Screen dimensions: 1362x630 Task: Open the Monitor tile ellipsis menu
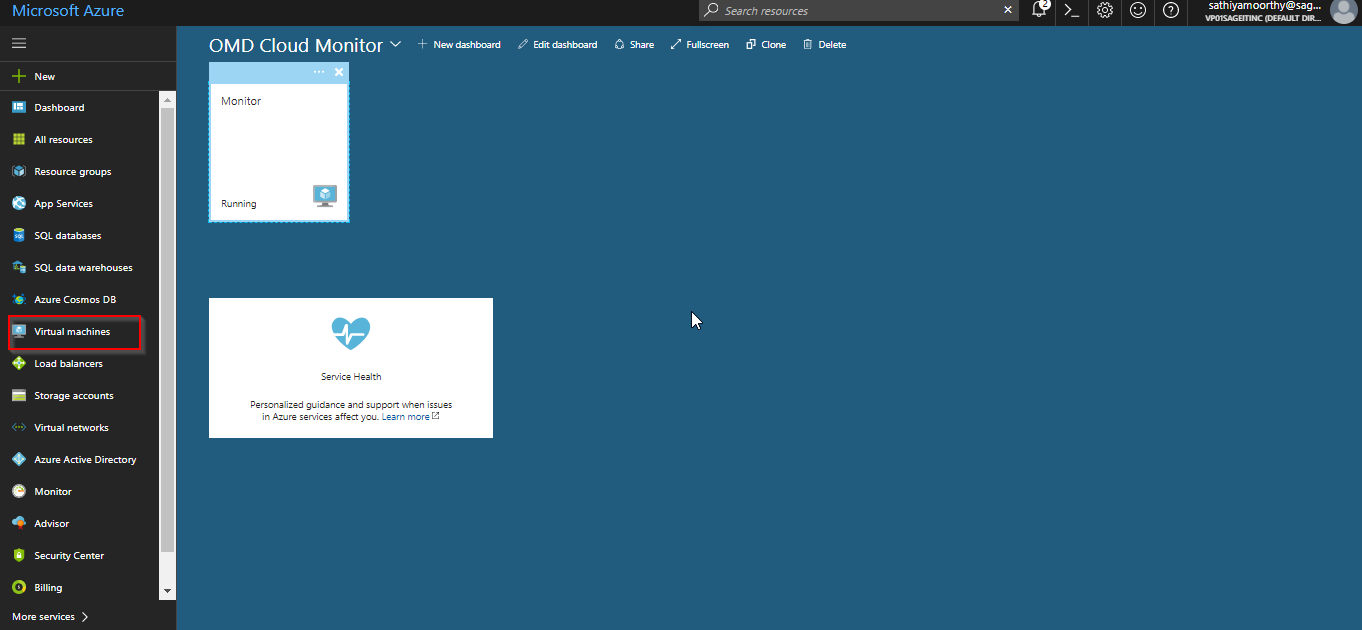[319, 72]
